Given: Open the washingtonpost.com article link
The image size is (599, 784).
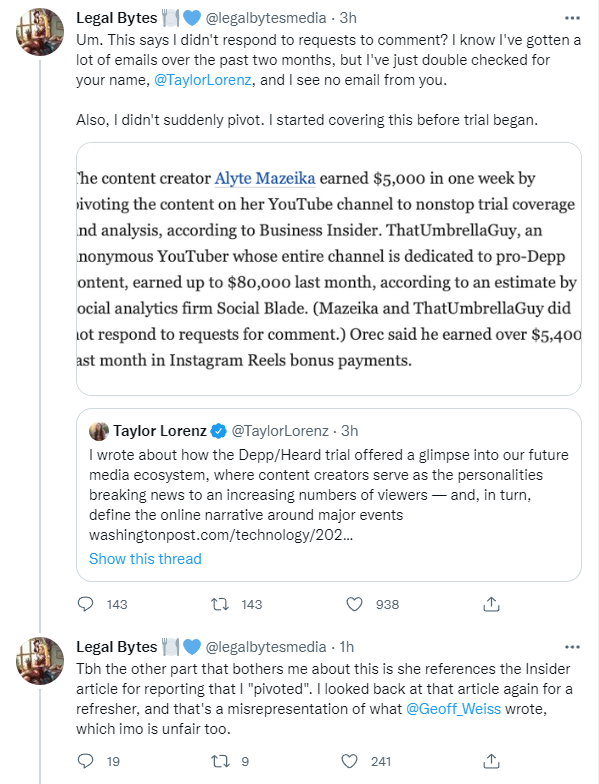Looking at the screenshot, I should coord(220,534).
